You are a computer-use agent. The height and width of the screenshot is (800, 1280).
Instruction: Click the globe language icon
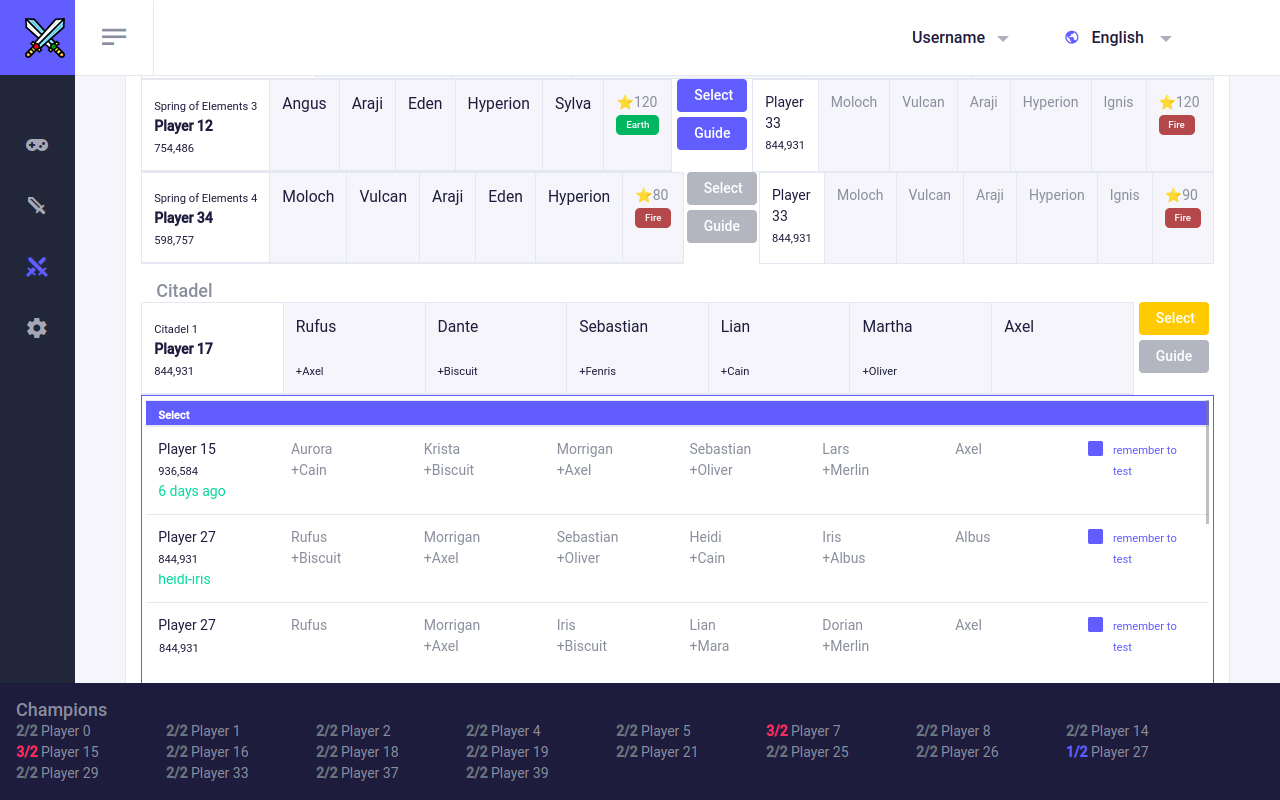coord(1072,37)
